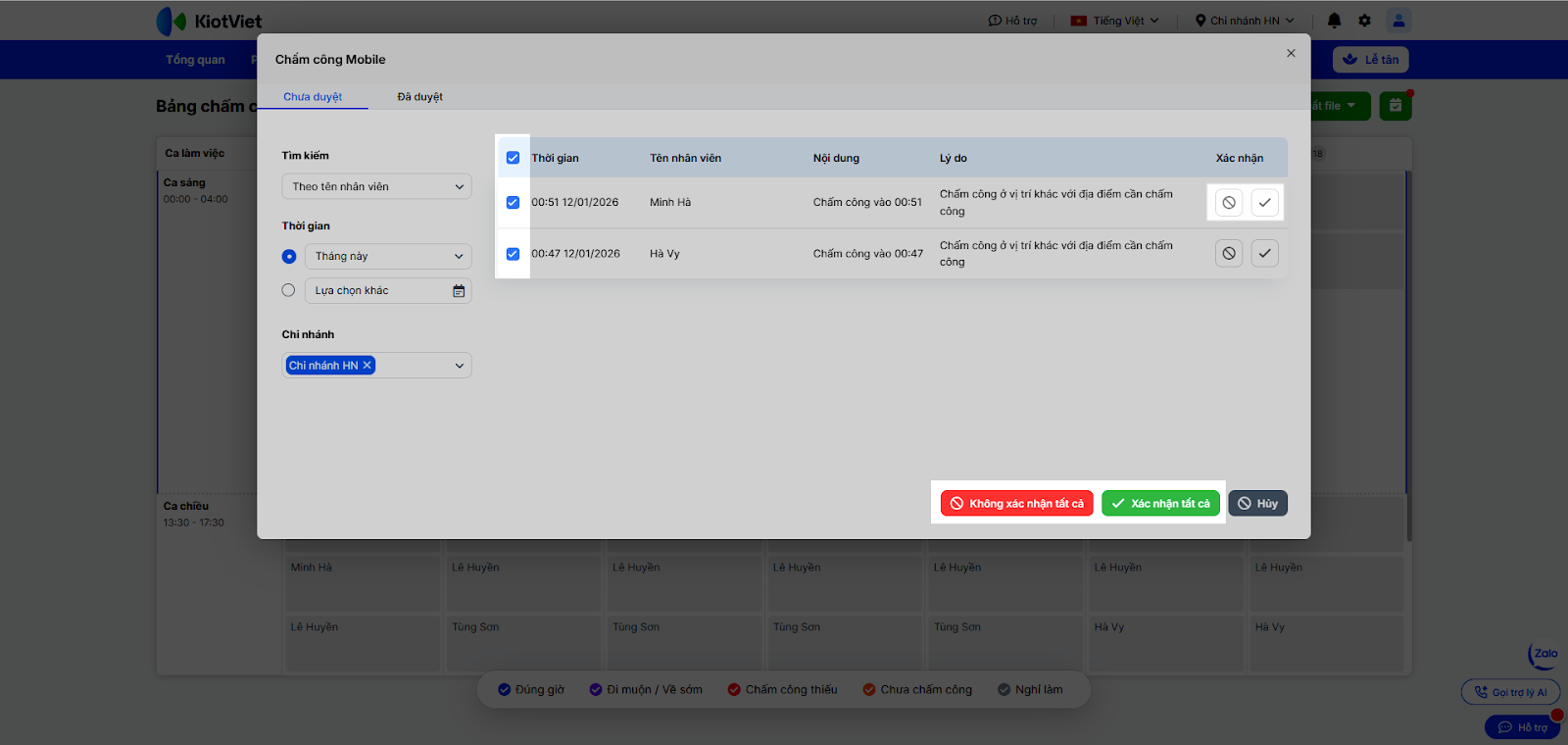Toggle the select-all checkbox in table header
This screenshot has height=745, width=1568.
513,158
